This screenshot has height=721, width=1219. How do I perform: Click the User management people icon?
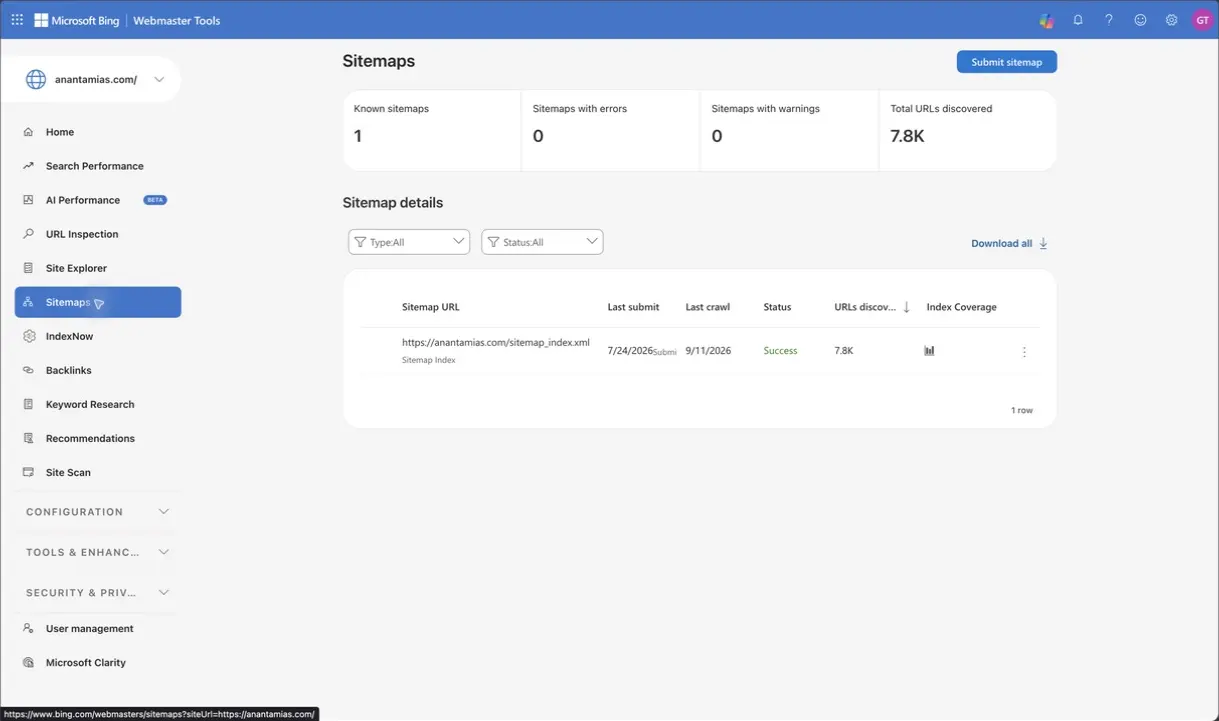28,628
